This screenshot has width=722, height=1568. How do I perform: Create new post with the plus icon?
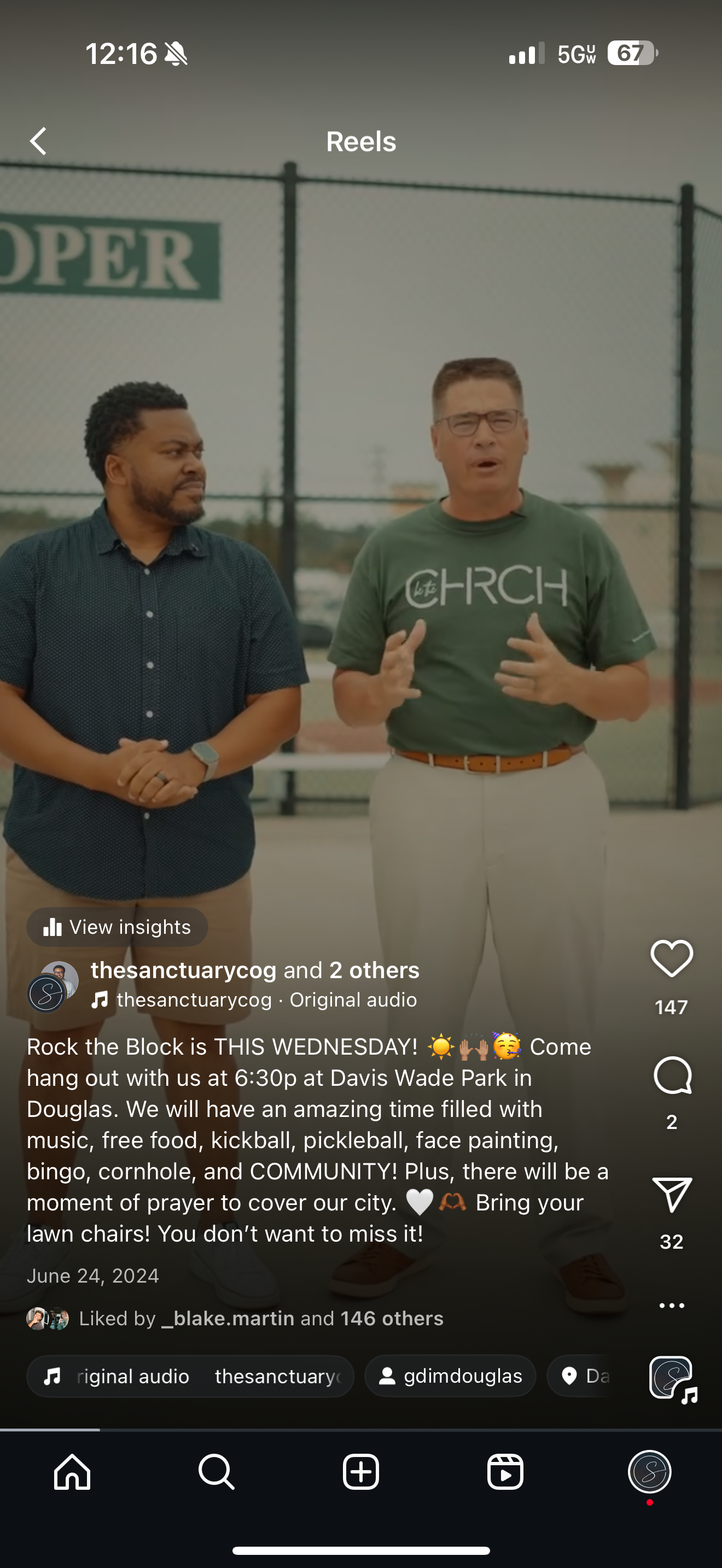tap(361, 1472)
